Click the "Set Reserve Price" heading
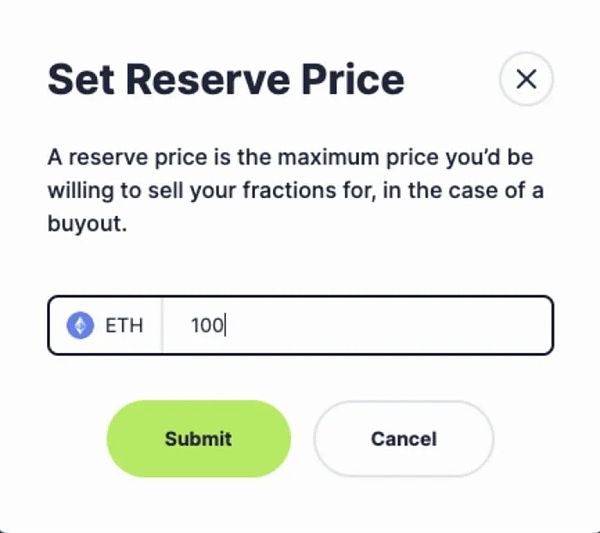The width and height of the screenshot is (600, 533). click(x=226, y=79)
